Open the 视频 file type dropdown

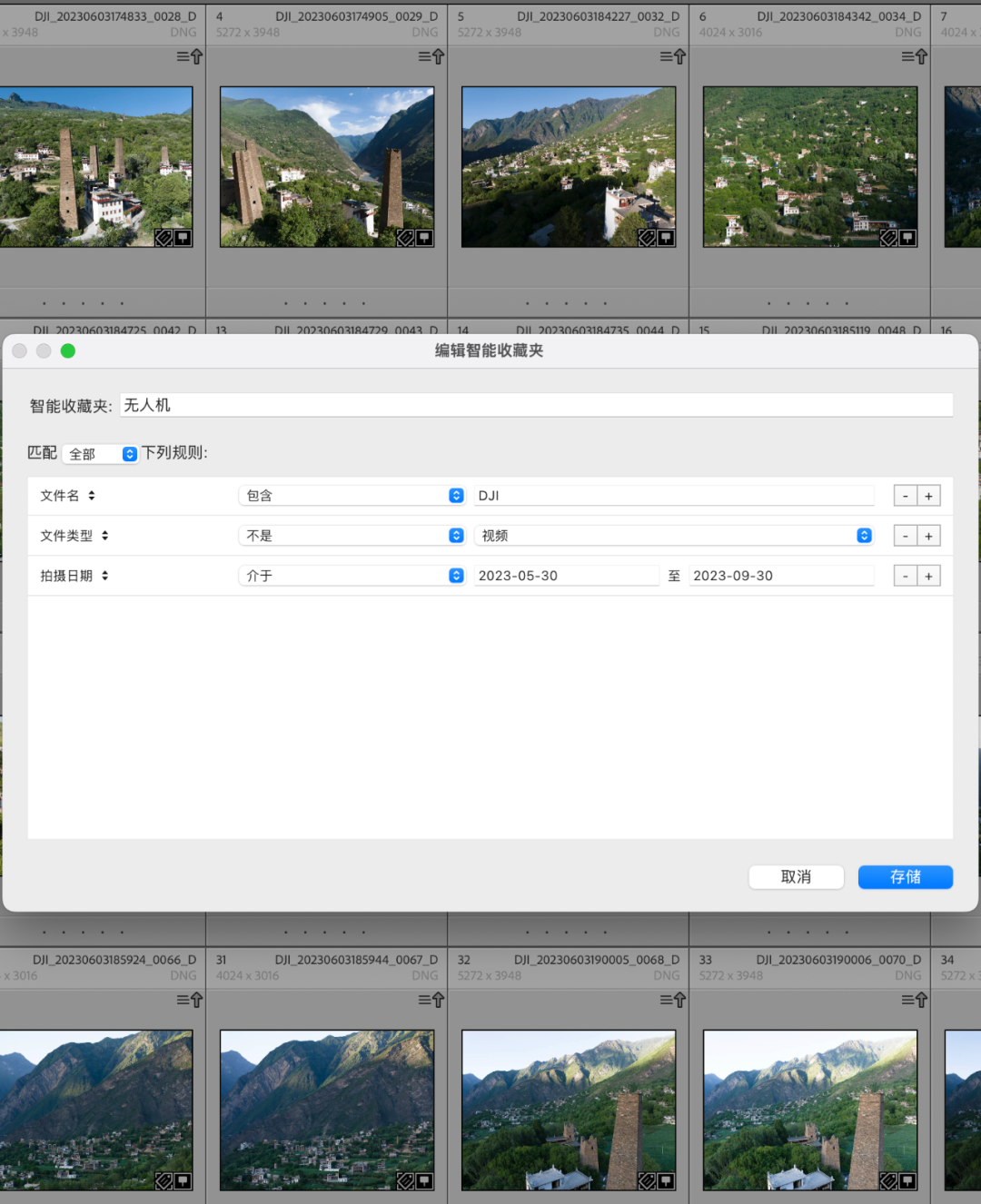click(x=674, y=536)
